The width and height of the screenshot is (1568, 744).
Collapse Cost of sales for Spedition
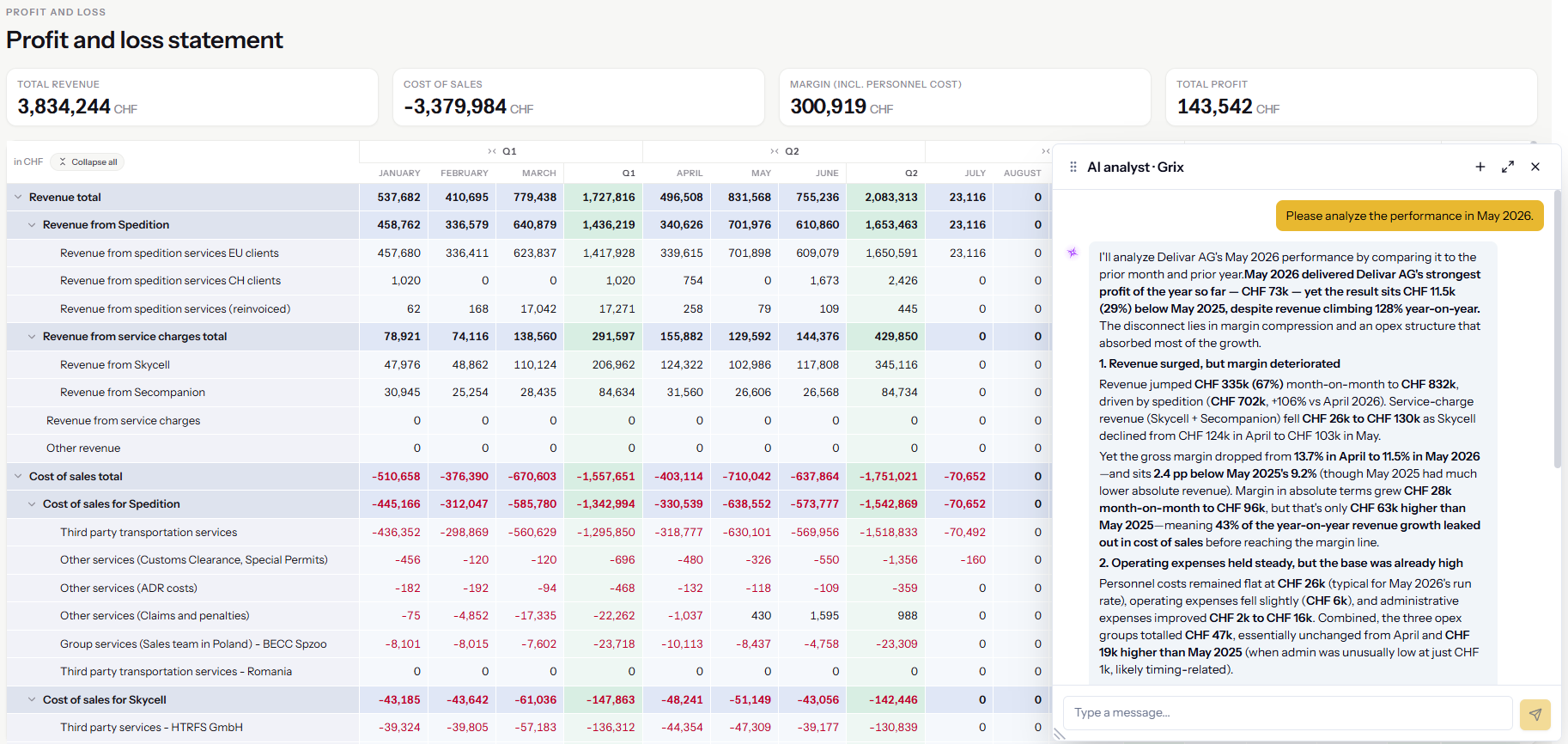32,504
